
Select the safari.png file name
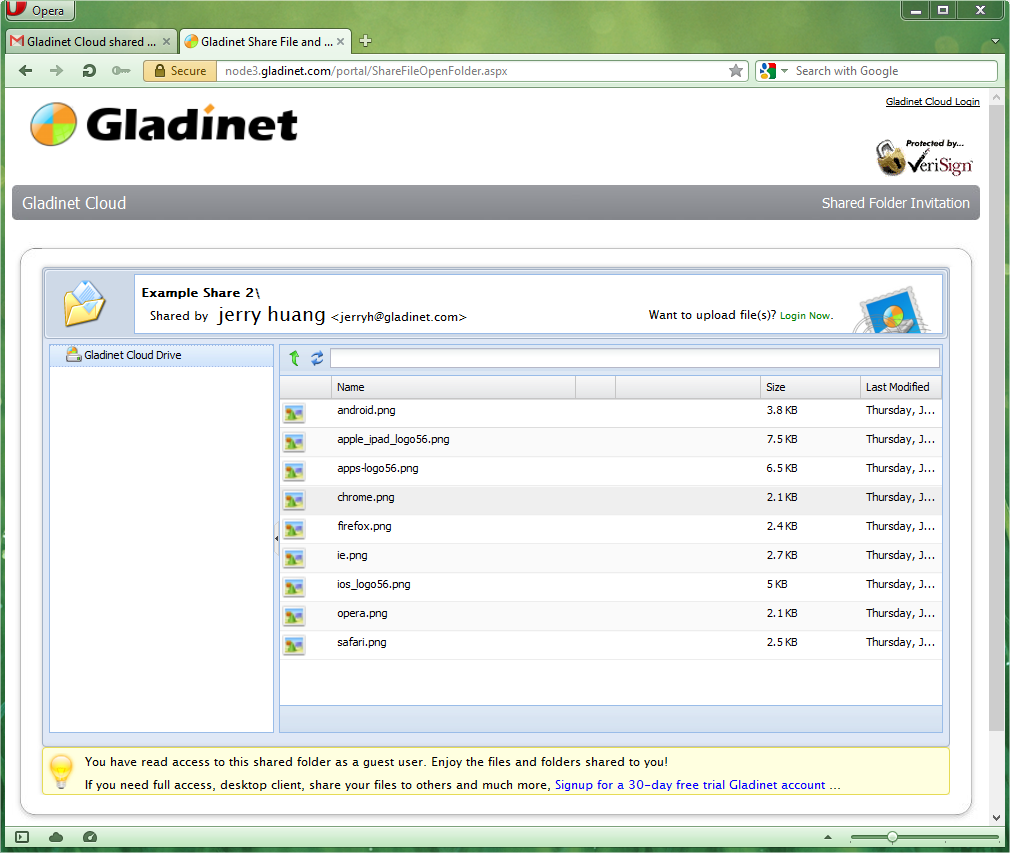pos(361,642)
